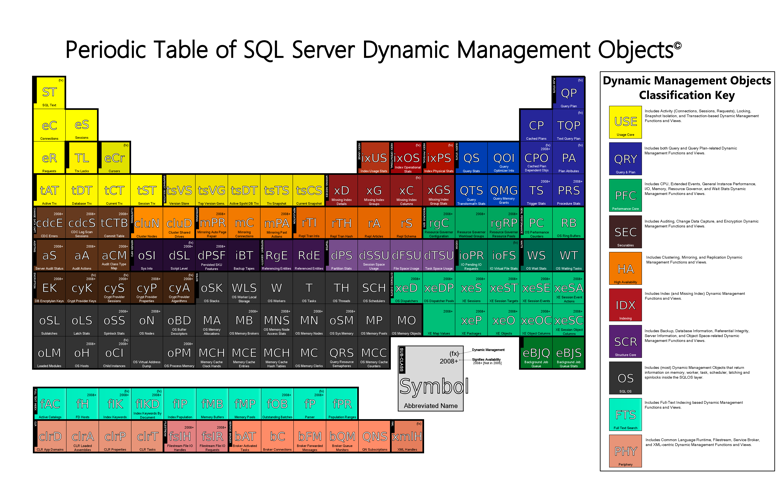Viewport: 780px width, 488px height.
Task: Click the xeSA green cell
Action: tap(569, 288)
